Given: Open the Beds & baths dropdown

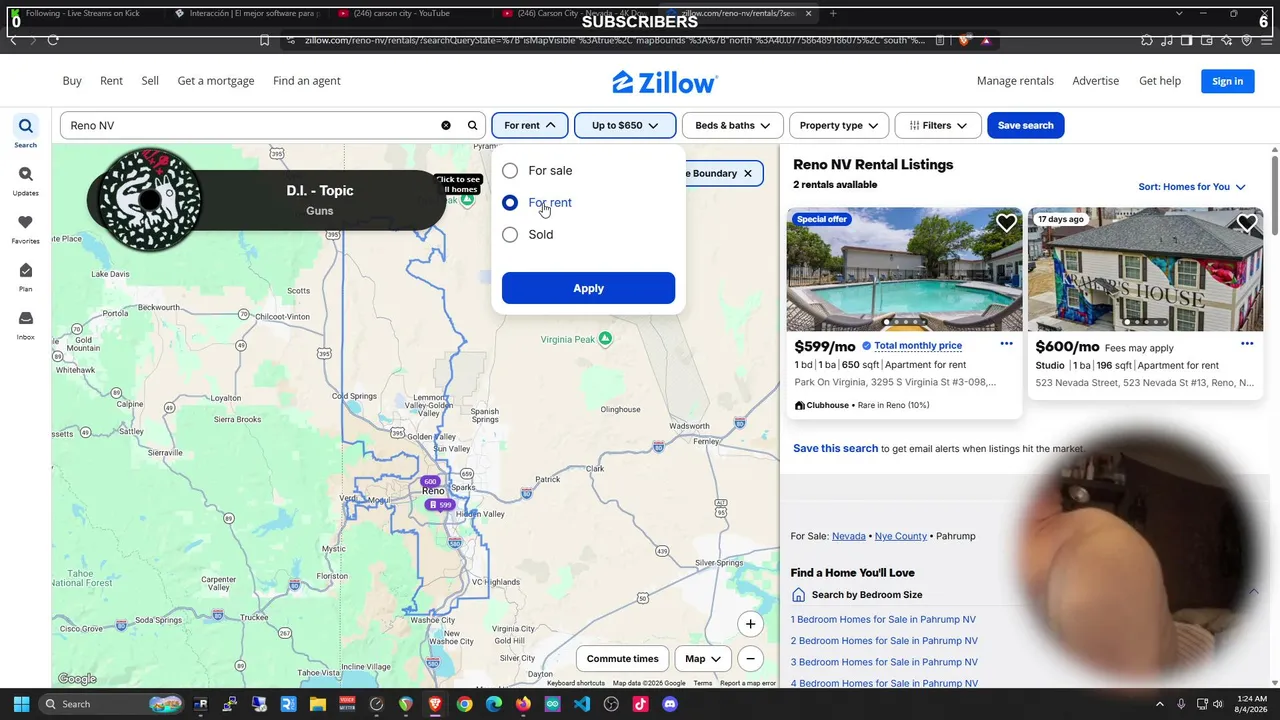Looking at the screenshot, I should tap(732, 125).
